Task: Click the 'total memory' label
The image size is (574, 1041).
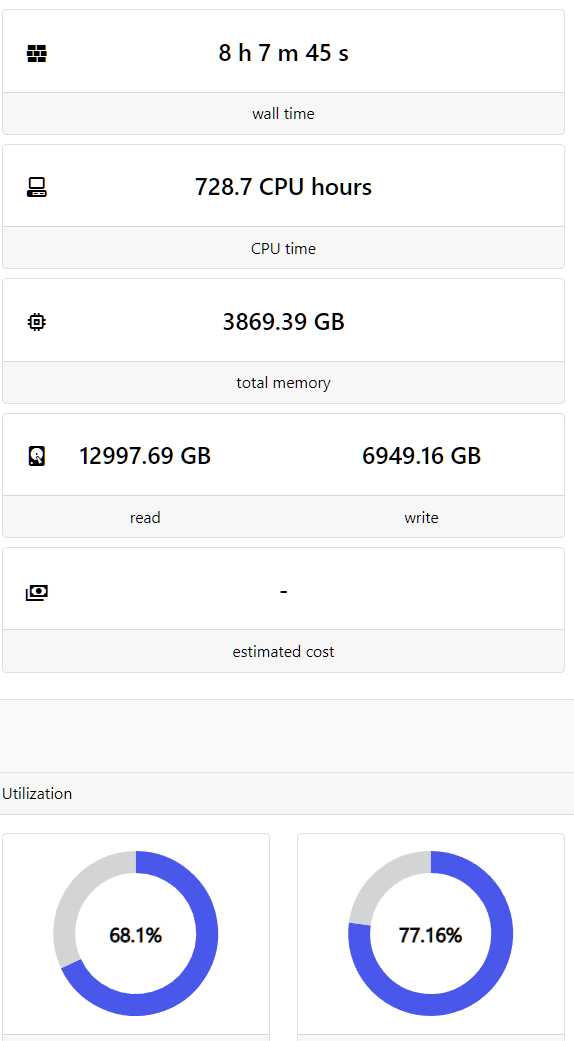Action: 283,382
